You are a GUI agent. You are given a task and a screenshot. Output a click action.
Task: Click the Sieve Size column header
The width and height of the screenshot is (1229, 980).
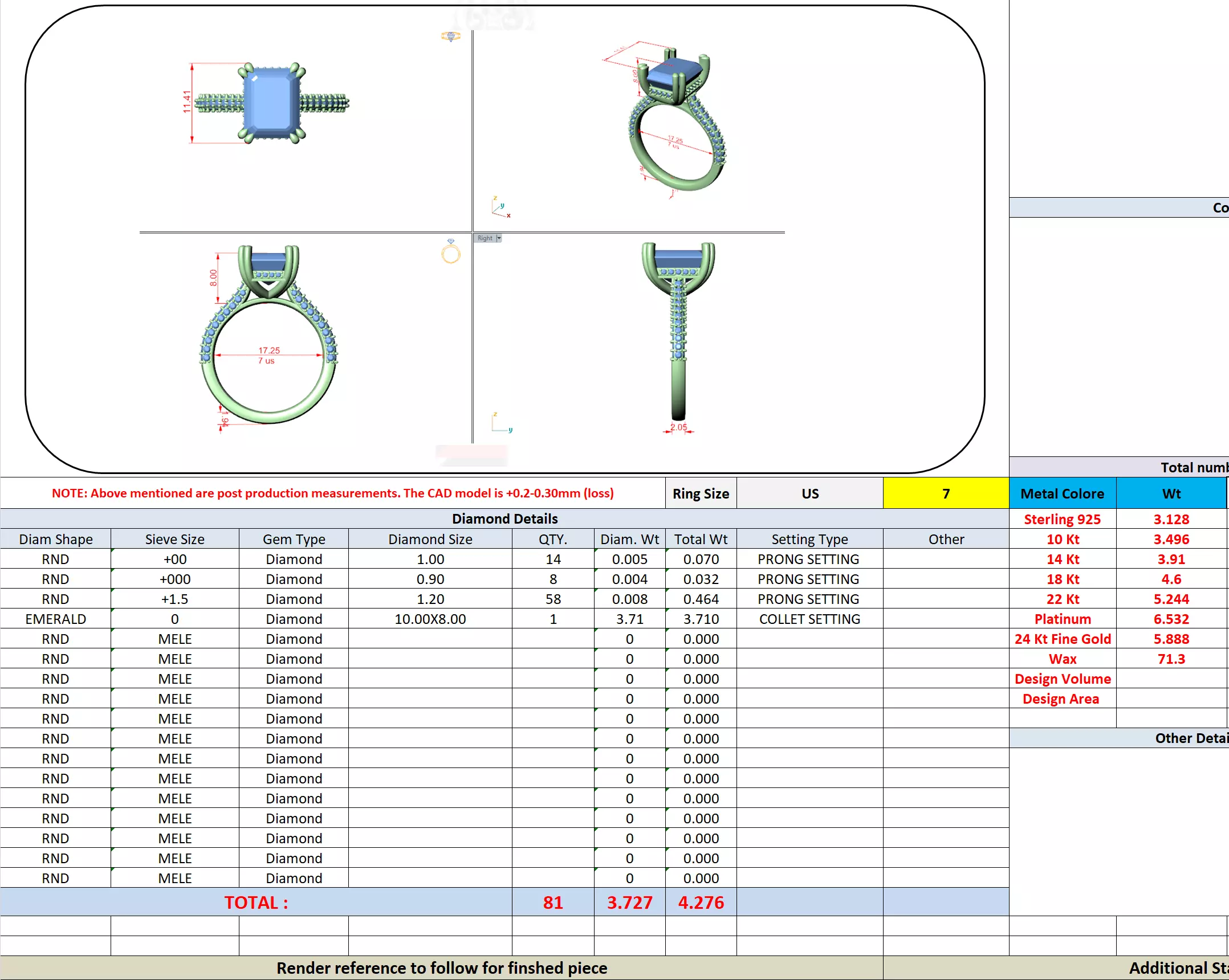click(x=174, y=539)
